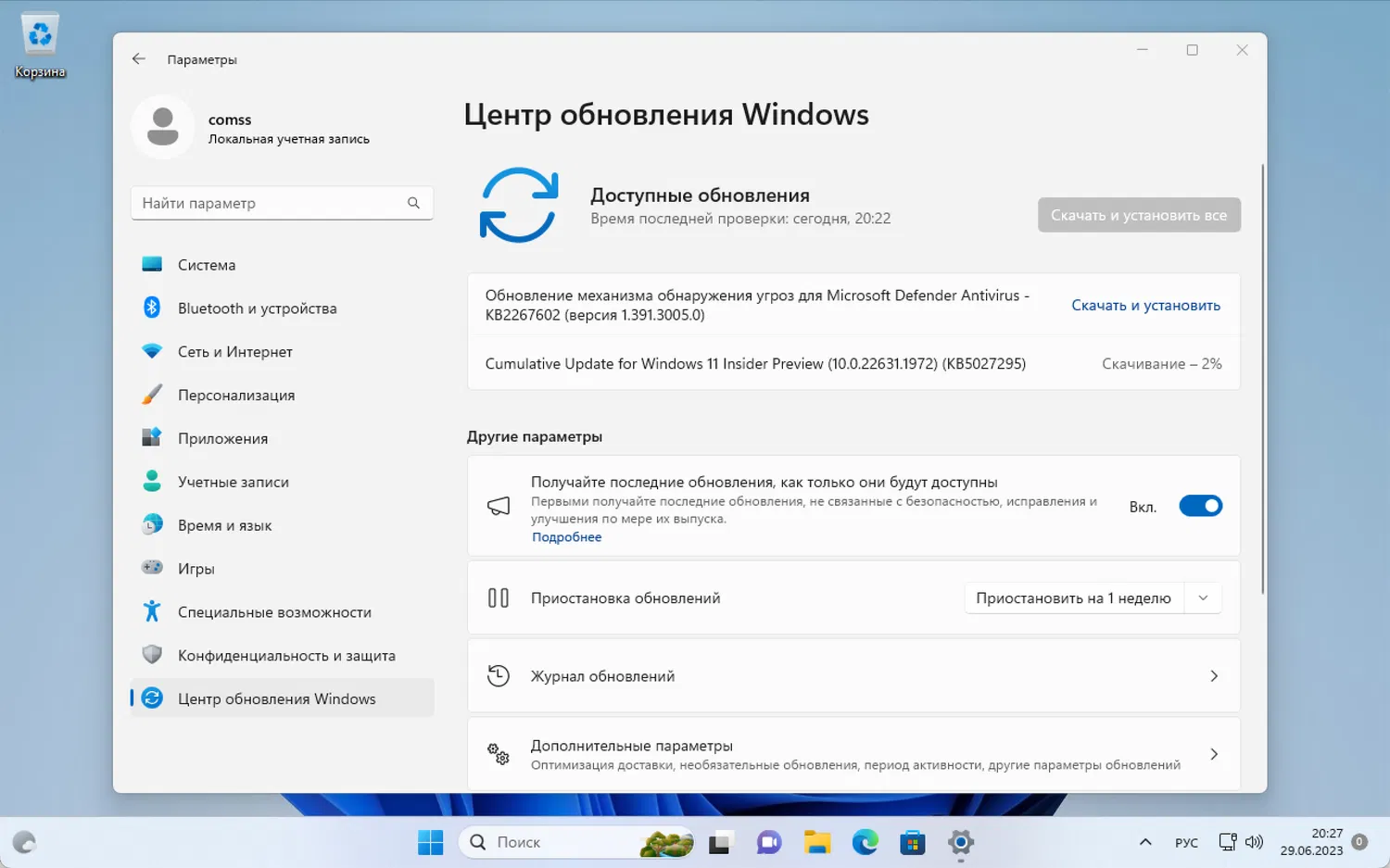Expand the Приостановить на 1 неделю dropdown arrow
The width and height of the screenshot is (1390, 868).
coord(1203,598)
